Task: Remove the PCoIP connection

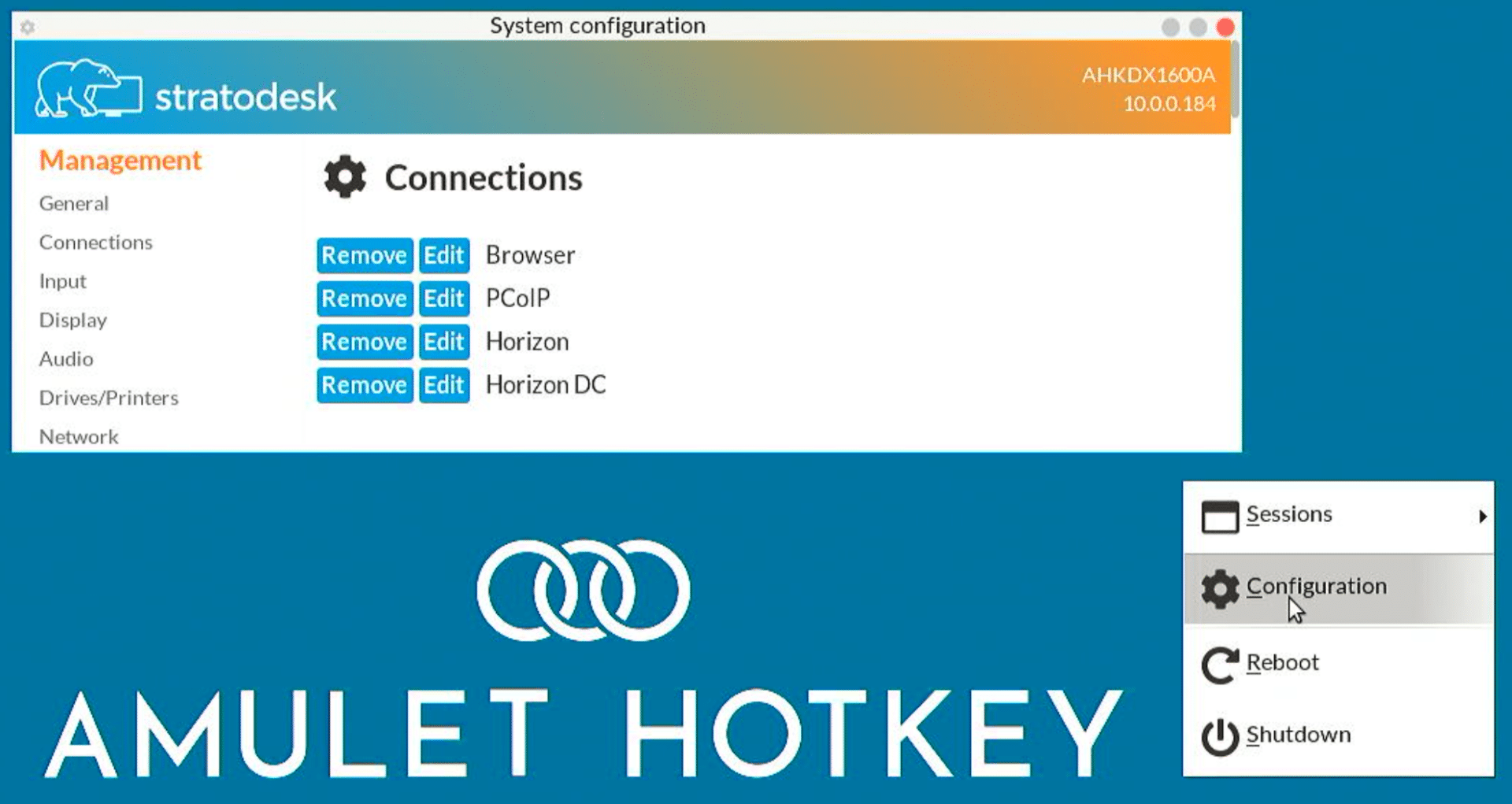Action: pos(365,298)
